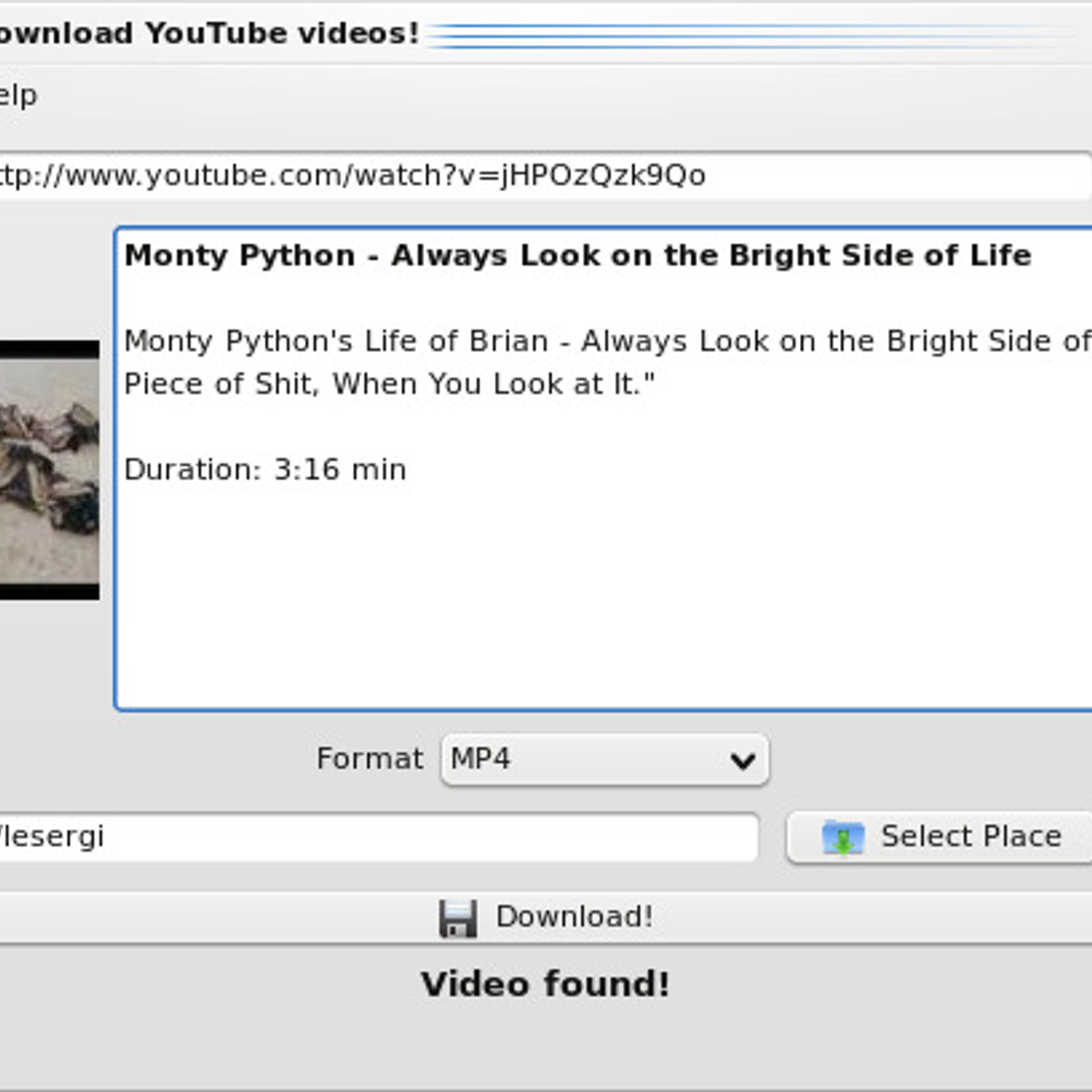The height and width of the screenshot is (1092, 1092).
Task: Click the save path field containing 'lesergi'
Action: (x=379, y=837)
